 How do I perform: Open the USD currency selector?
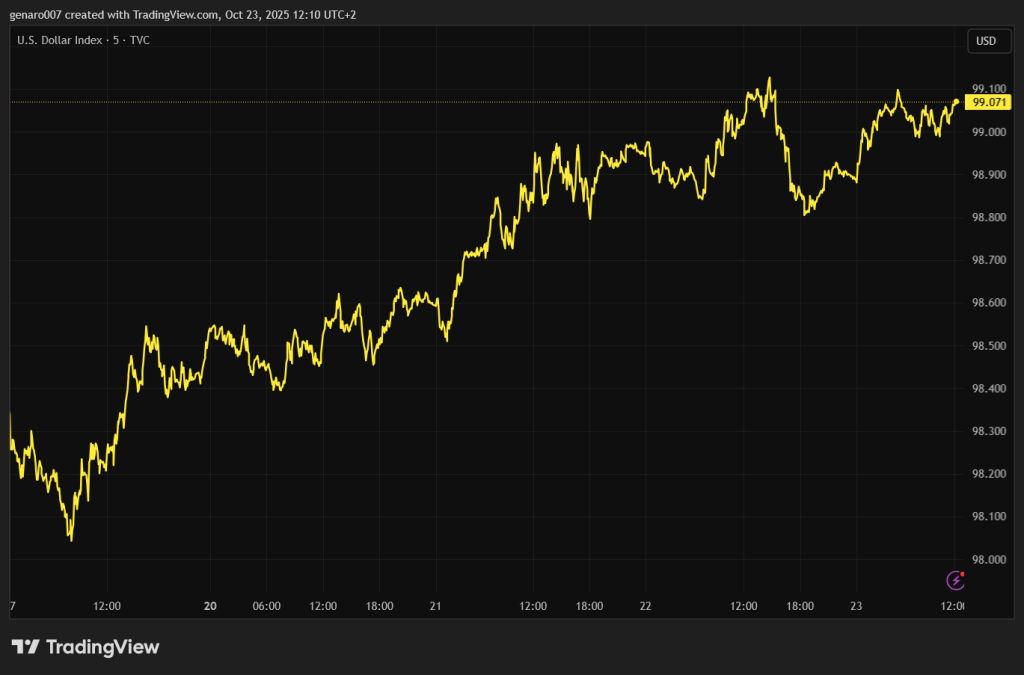point(985,41)
